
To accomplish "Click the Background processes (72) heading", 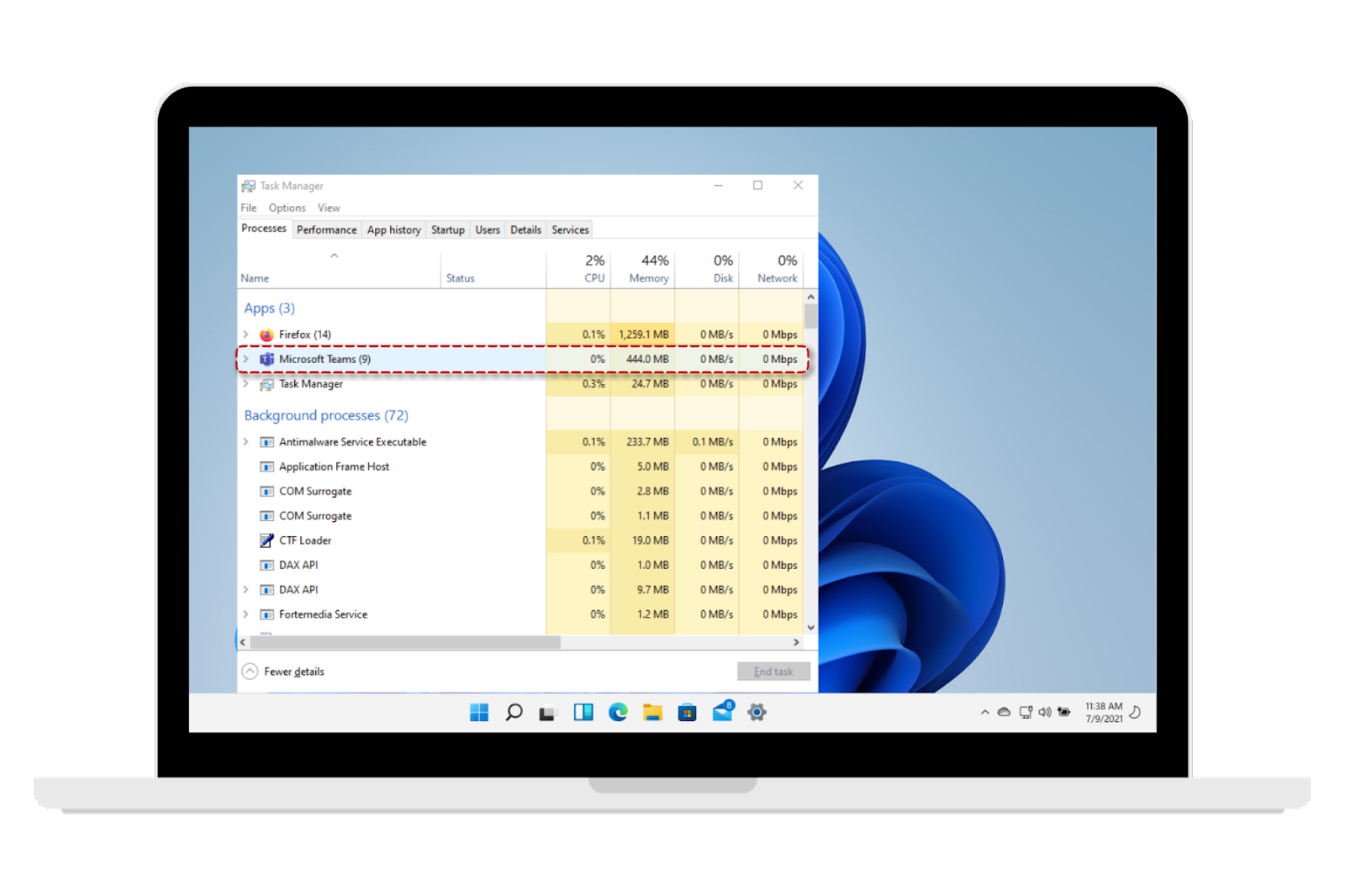I will 326,415.
